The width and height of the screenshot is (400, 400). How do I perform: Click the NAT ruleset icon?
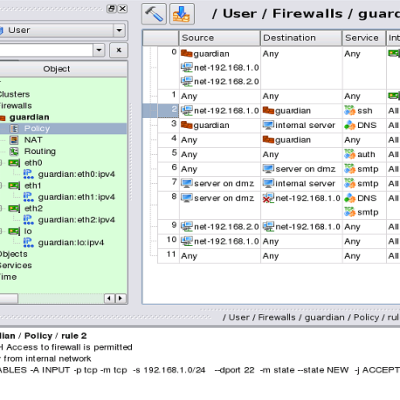coord(14,140)
